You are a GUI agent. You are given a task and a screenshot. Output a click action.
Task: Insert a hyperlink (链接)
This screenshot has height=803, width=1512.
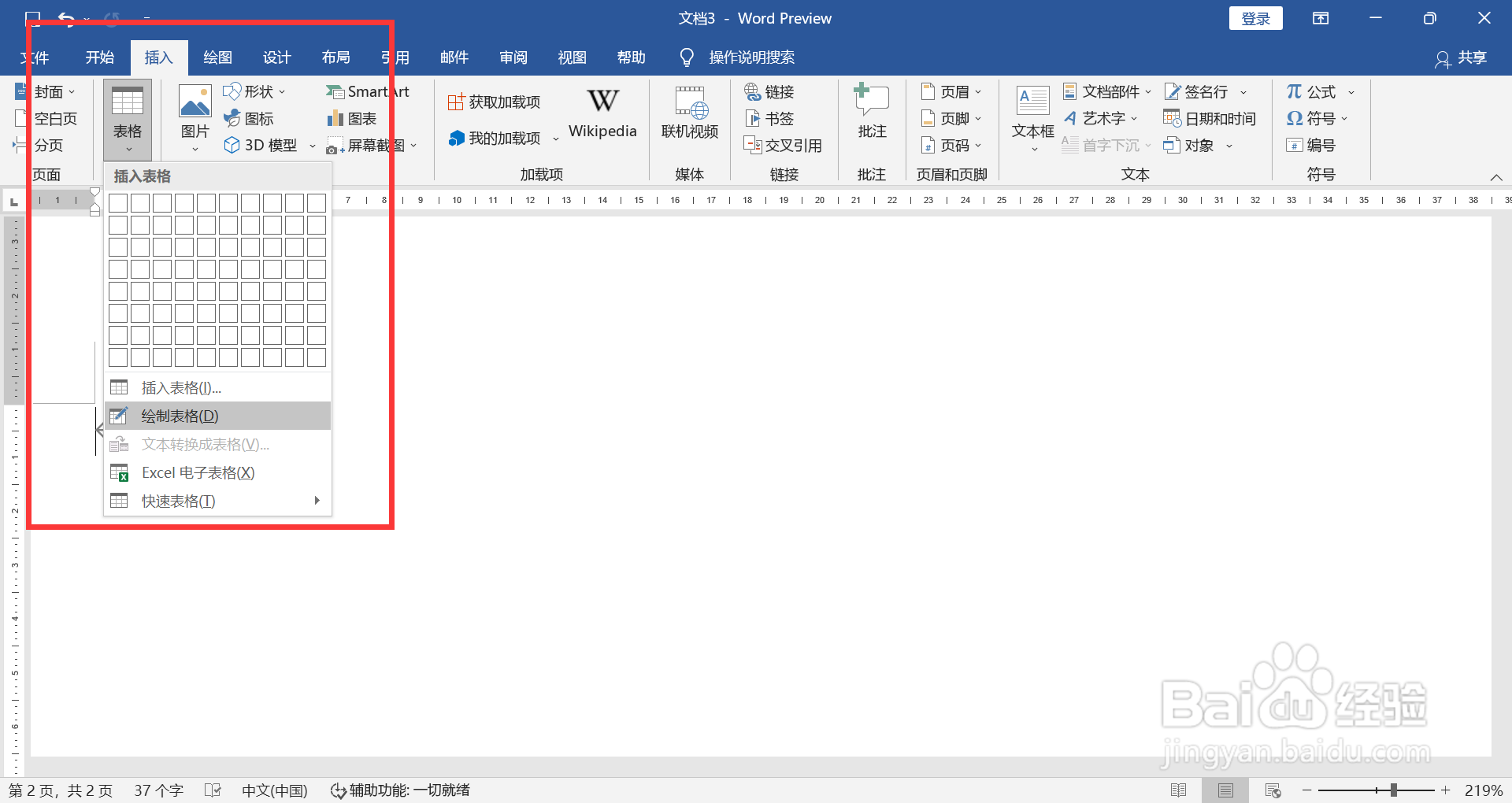point(769,92)
